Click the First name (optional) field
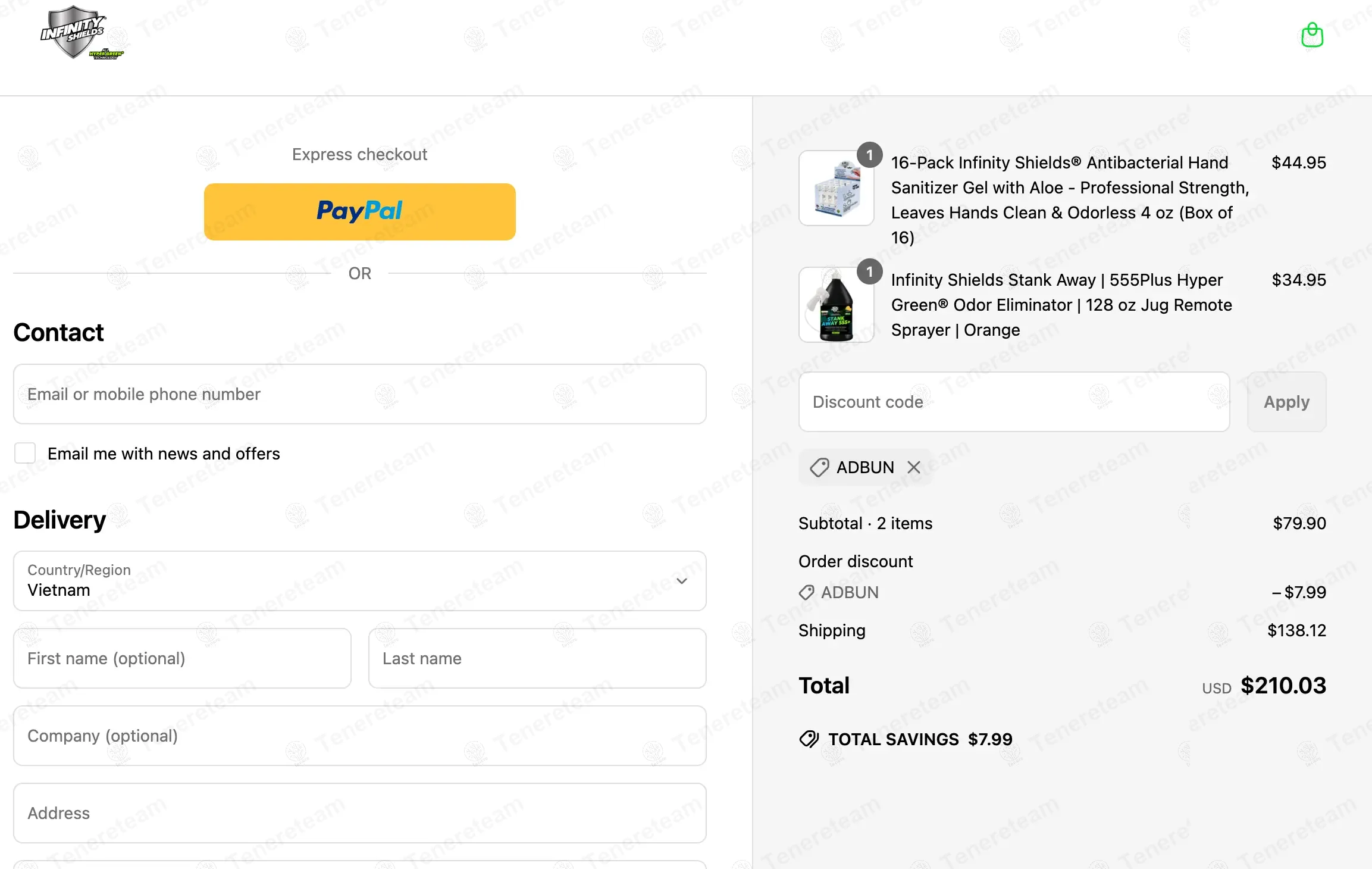The height and width of the screenshot is (869, 1372). [x=182, y=658]
